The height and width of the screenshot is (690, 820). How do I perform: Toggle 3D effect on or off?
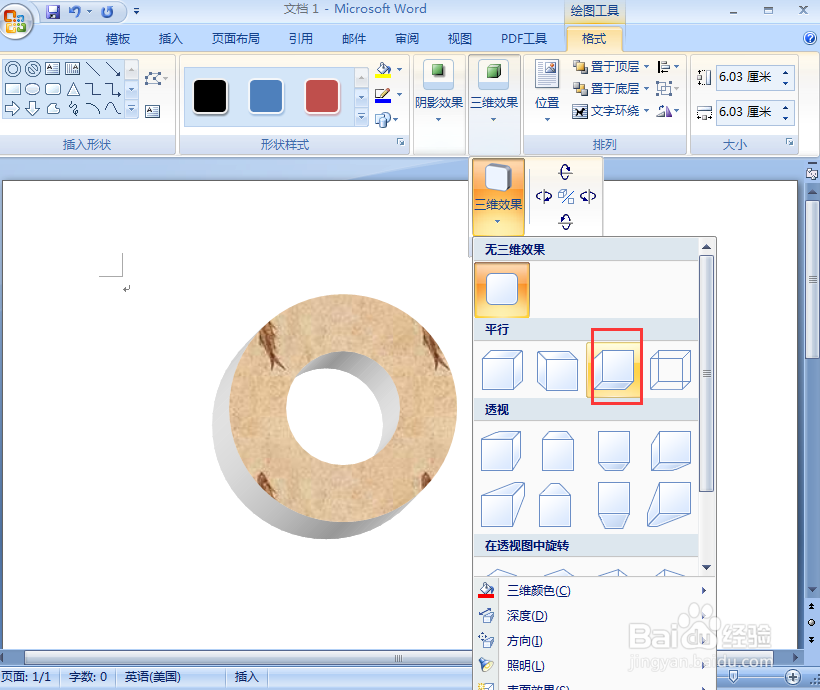pyautogui.click(x=566, y=197)
